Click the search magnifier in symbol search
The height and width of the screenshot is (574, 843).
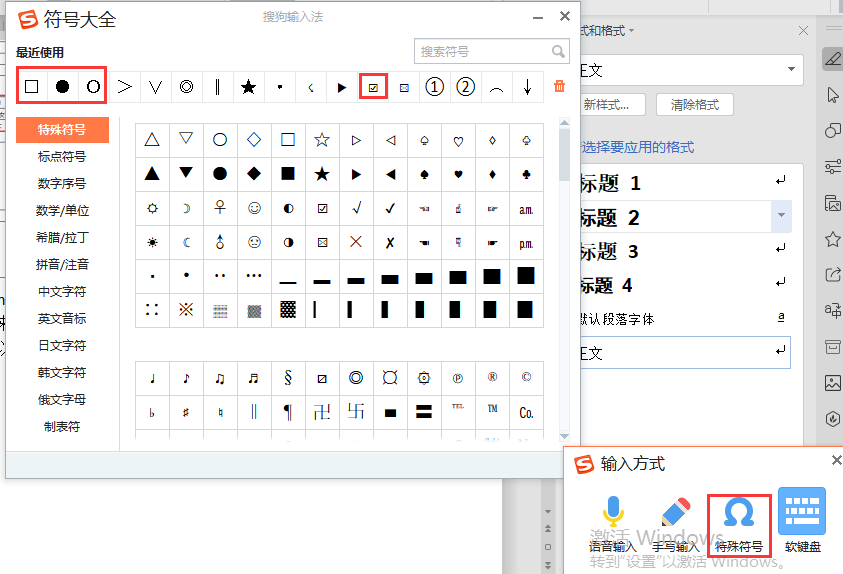pos(558,51)
